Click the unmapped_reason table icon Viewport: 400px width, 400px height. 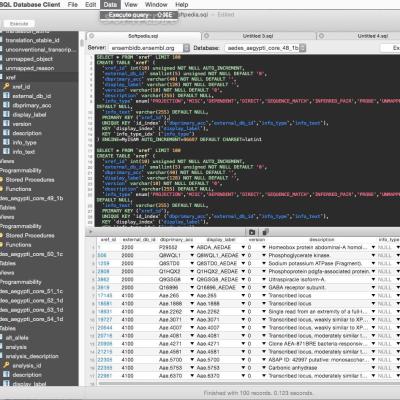pos(1,68)
